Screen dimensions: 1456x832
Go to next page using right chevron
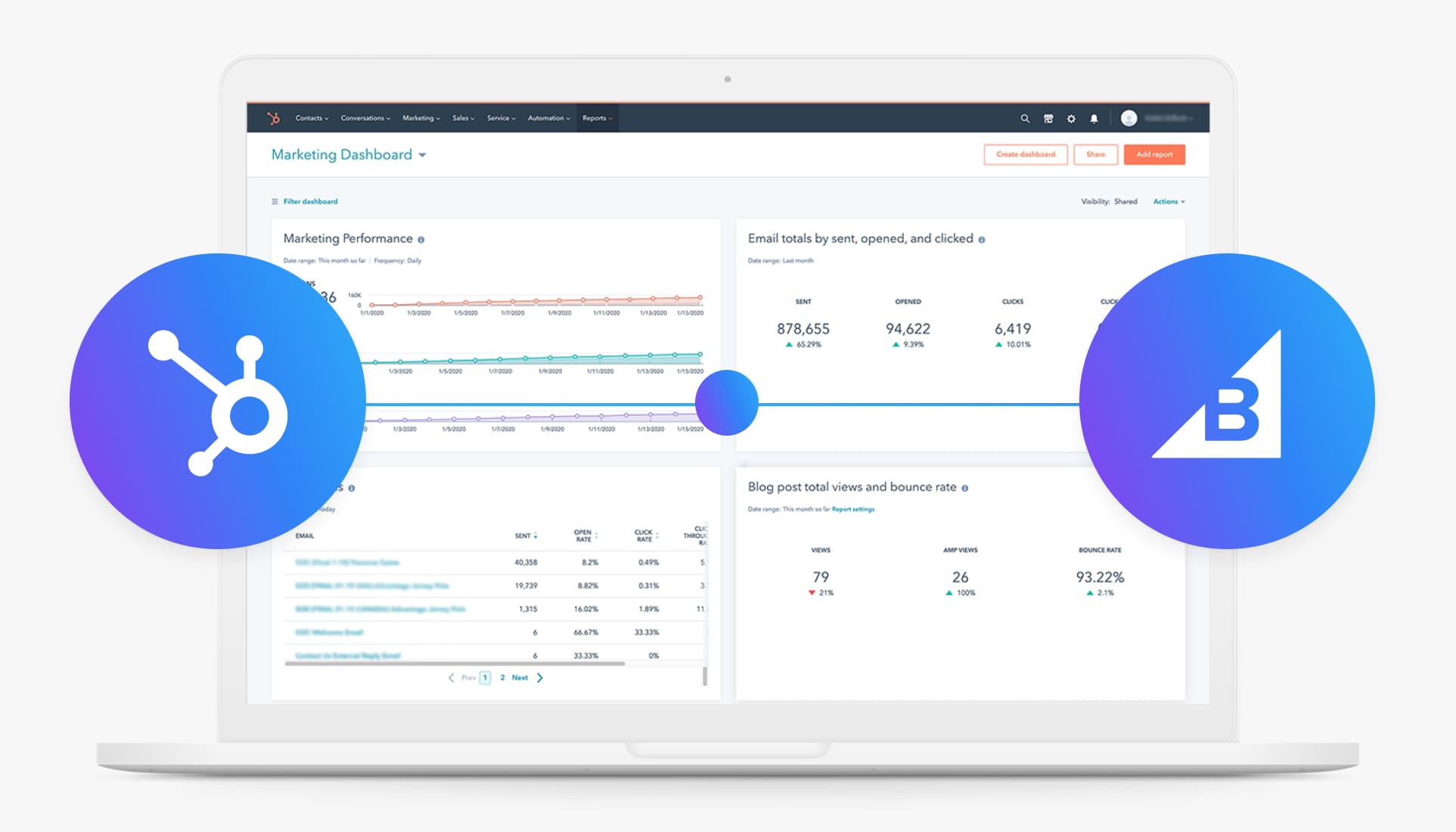click(x=540, y=678)
